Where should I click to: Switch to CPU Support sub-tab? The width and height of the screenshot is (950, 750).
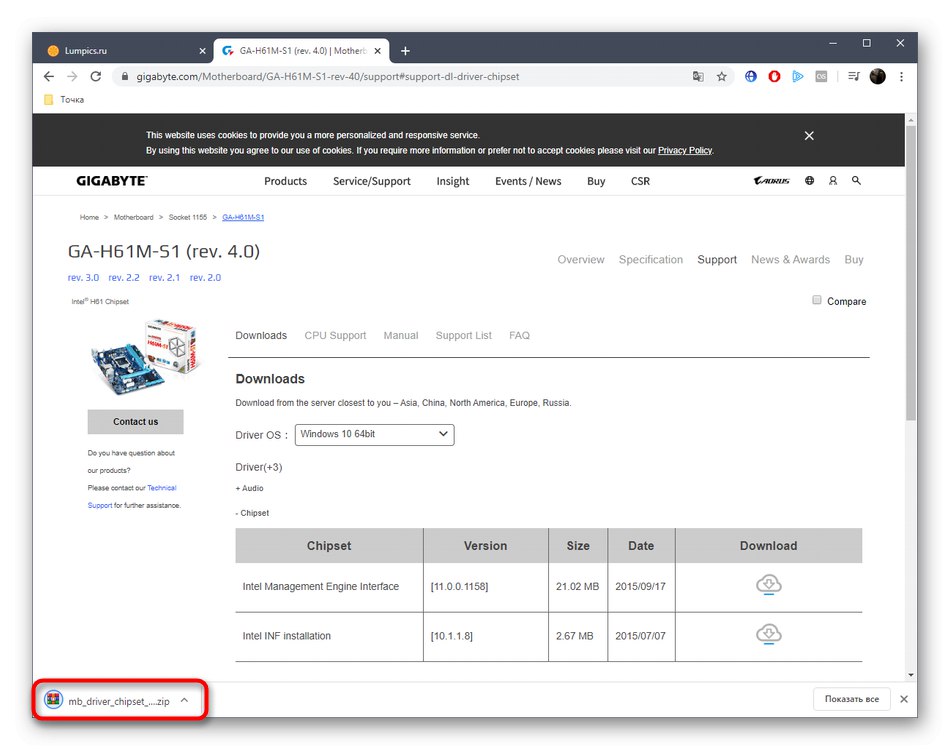[x=335, y=336]
